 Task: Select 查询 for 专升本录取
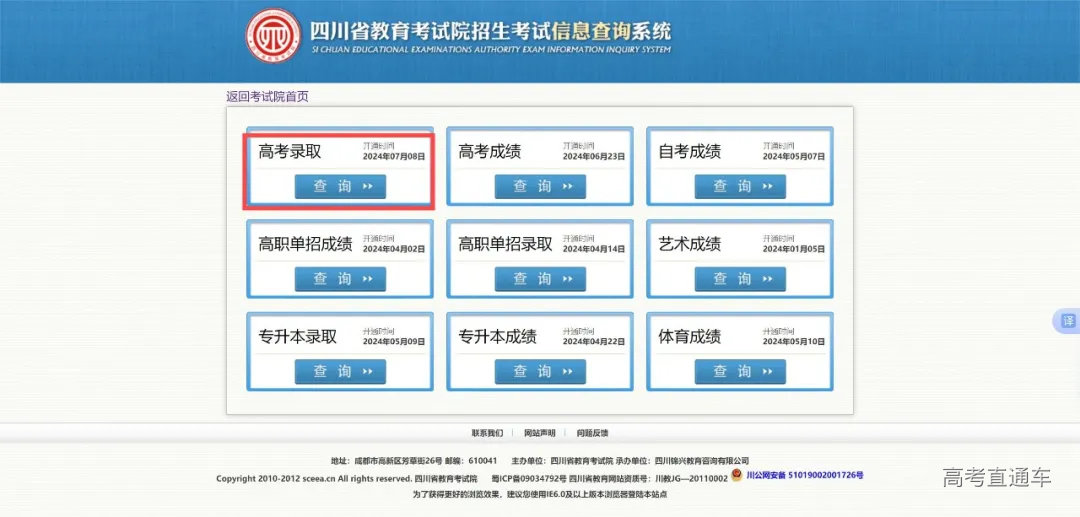coord(340,372)
